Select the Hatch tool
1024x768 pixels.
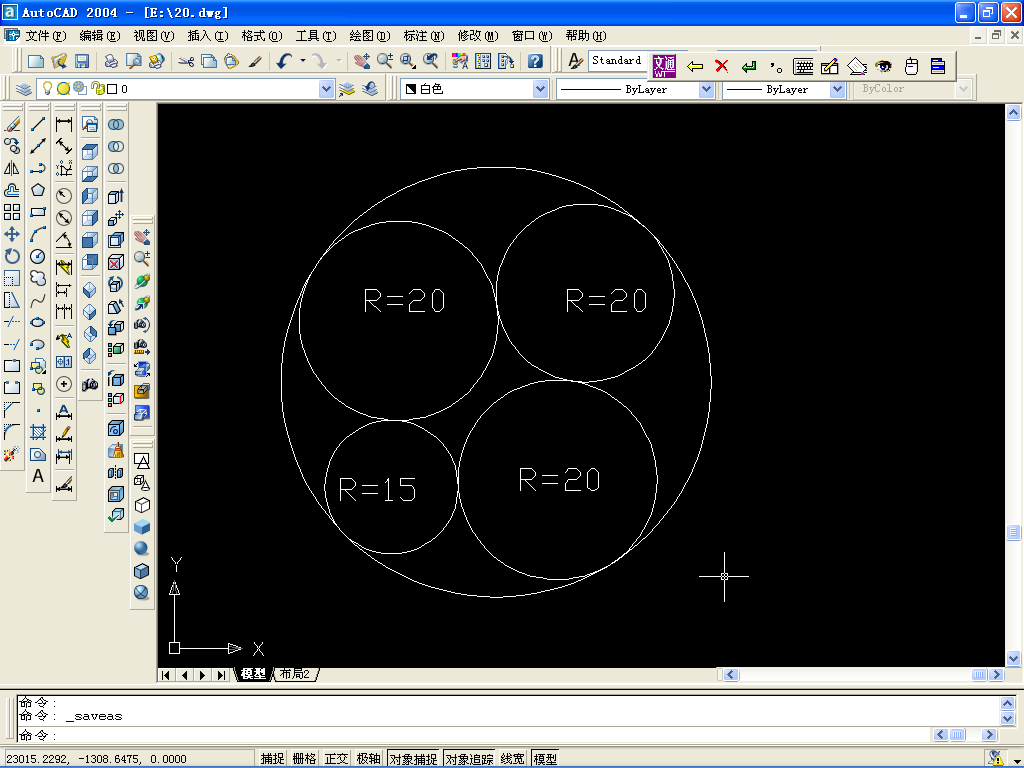(x=38, y=432)
